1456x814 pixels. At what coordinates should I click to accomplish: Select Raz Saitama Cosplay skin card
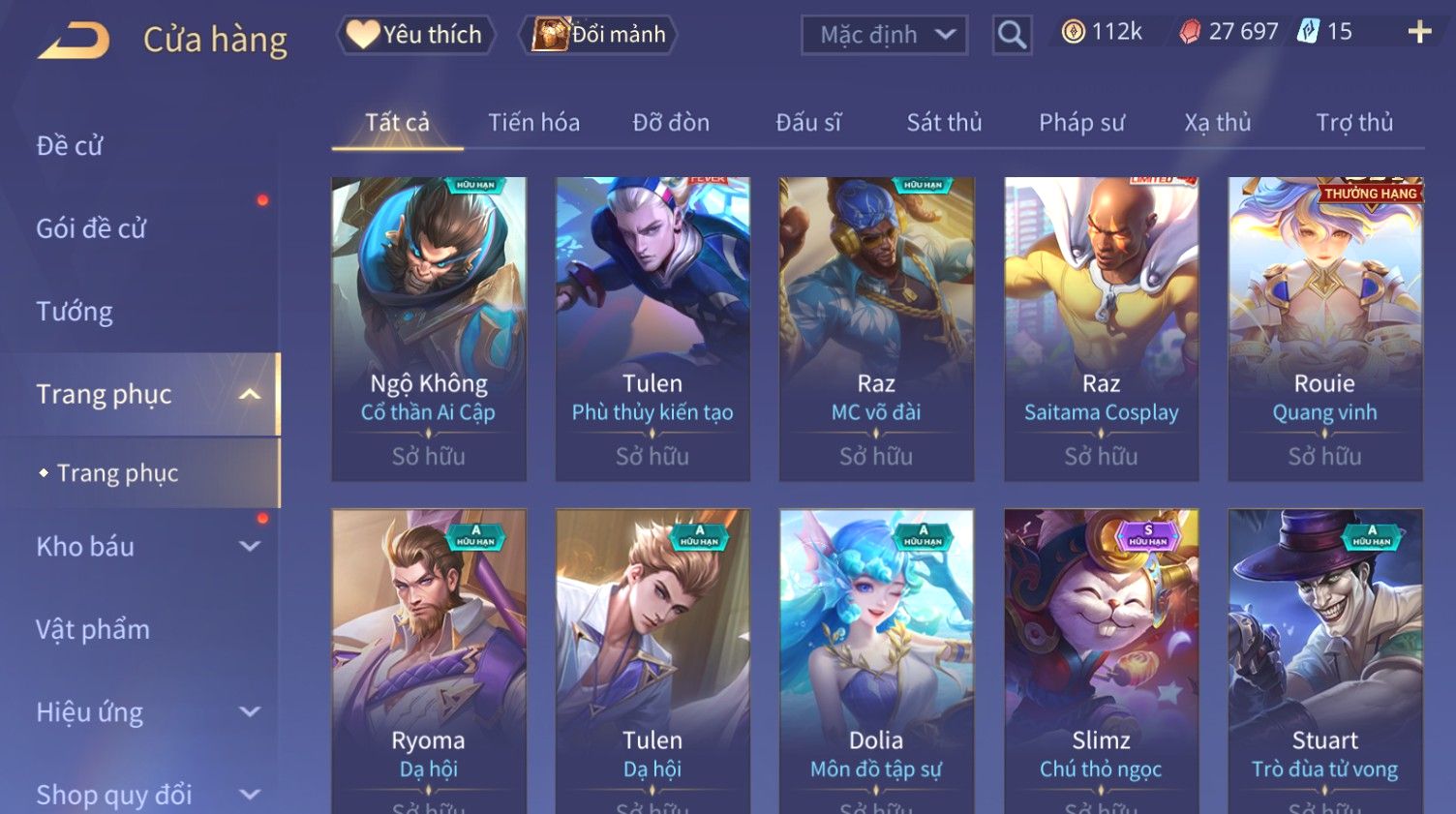pos(1101,329)
